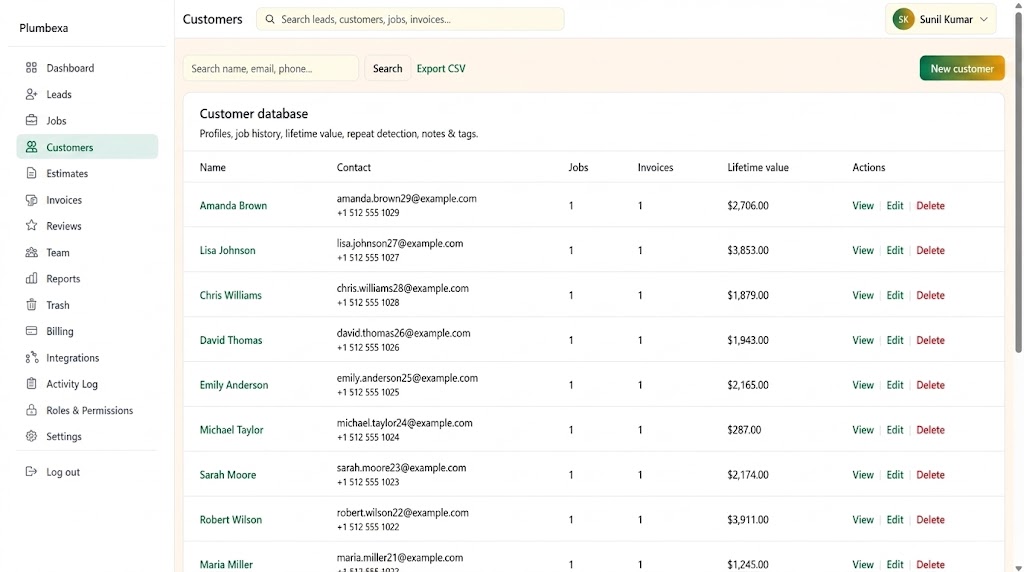Click the Jobs briefcase icon
Viewport: 1024px width, 572px height.
[x=31, y=120]
